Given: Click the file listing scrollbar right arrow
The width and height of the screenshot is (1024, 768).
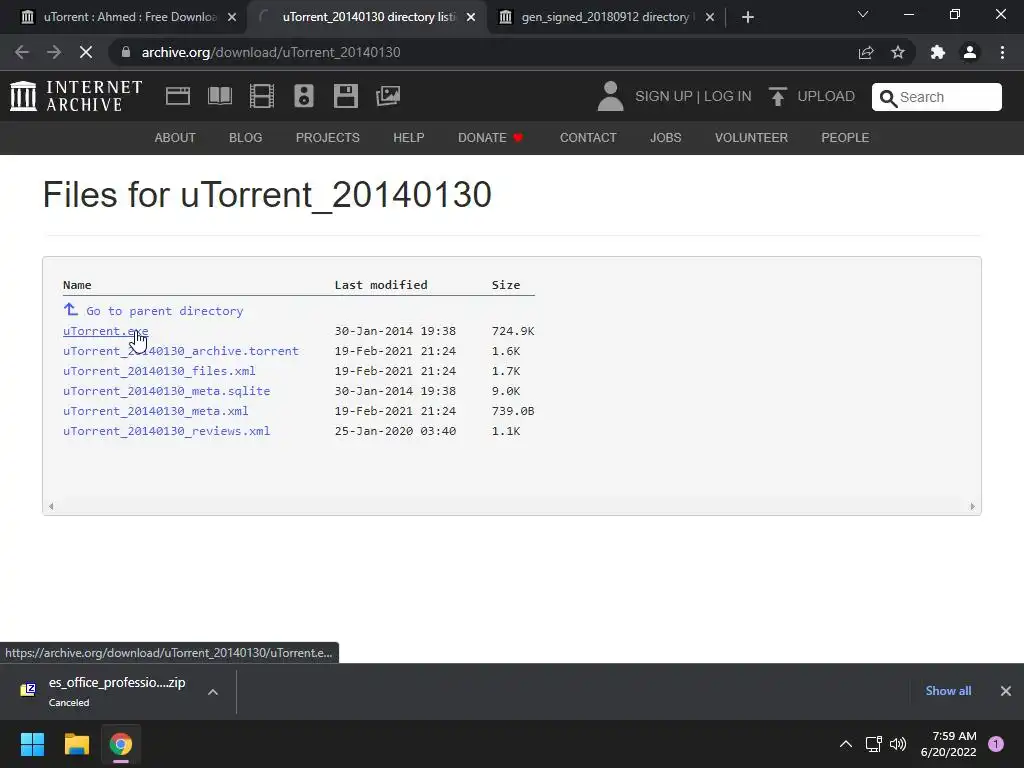Looking at the screenshot, I should point(972,506).
